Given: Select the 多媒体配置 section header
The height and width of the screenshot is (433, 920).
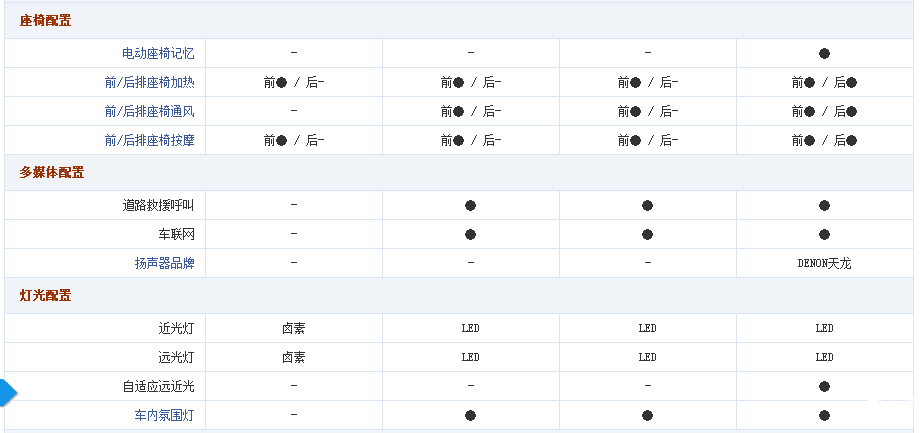Looking at the screenshot, I should (52, 173).
